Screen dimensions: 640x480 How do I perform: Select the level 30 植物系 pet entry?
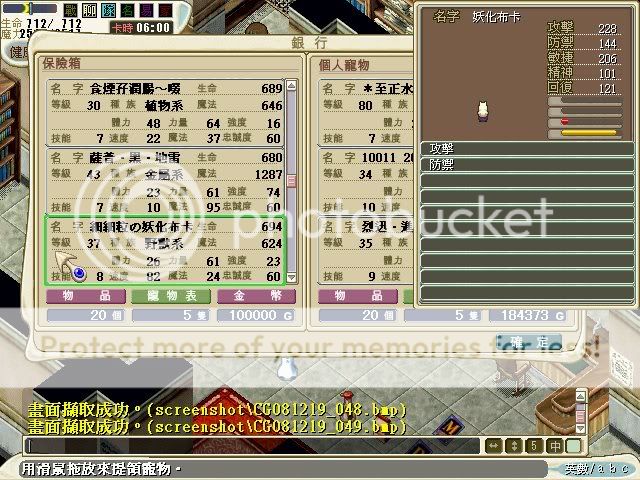tap(165, 106)
